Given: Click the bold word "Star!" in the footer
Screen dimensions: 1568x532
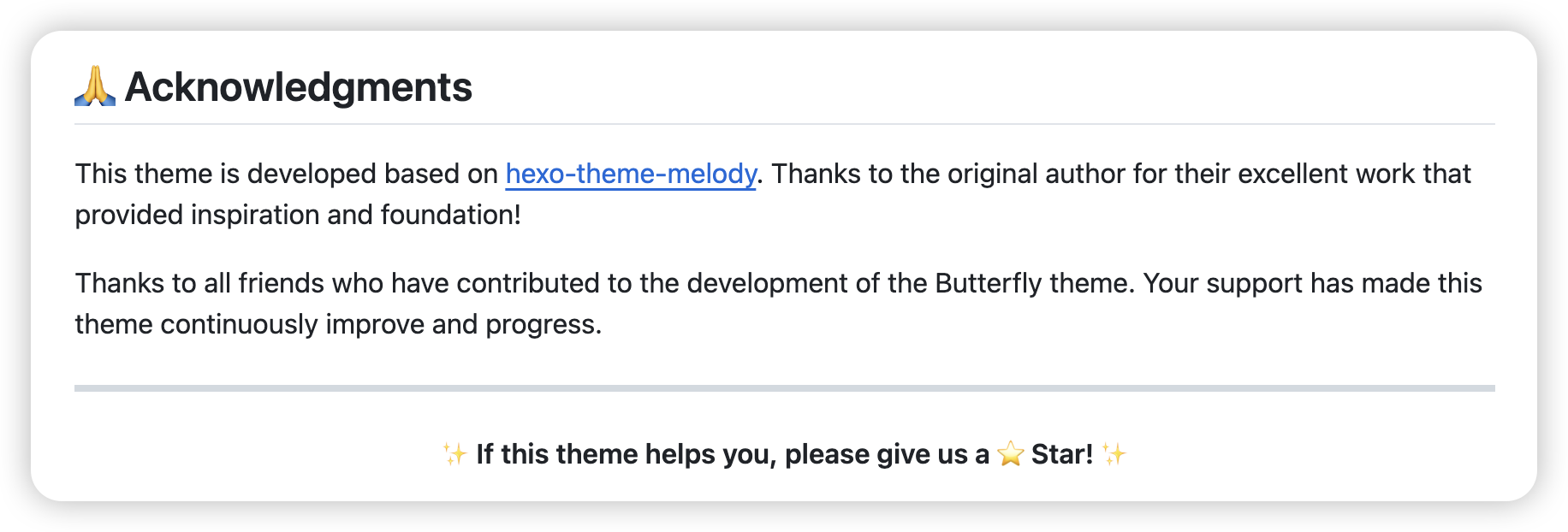Looking at the screenshot, I should click(1061, 454).
